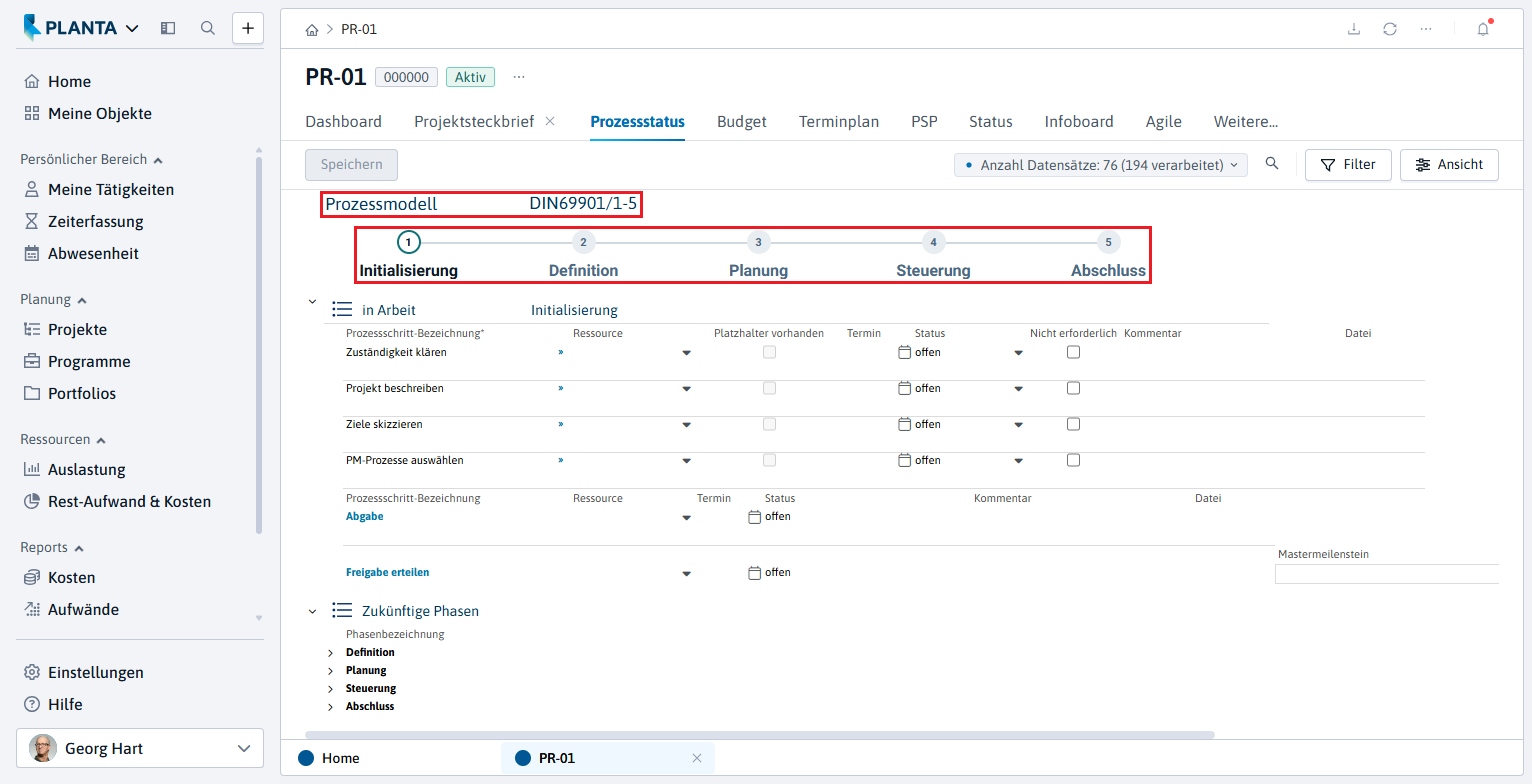Open the ellipsis menu next to Aktiv
The height and width of the screenshot is (784, 1532).
coord(518,77)
